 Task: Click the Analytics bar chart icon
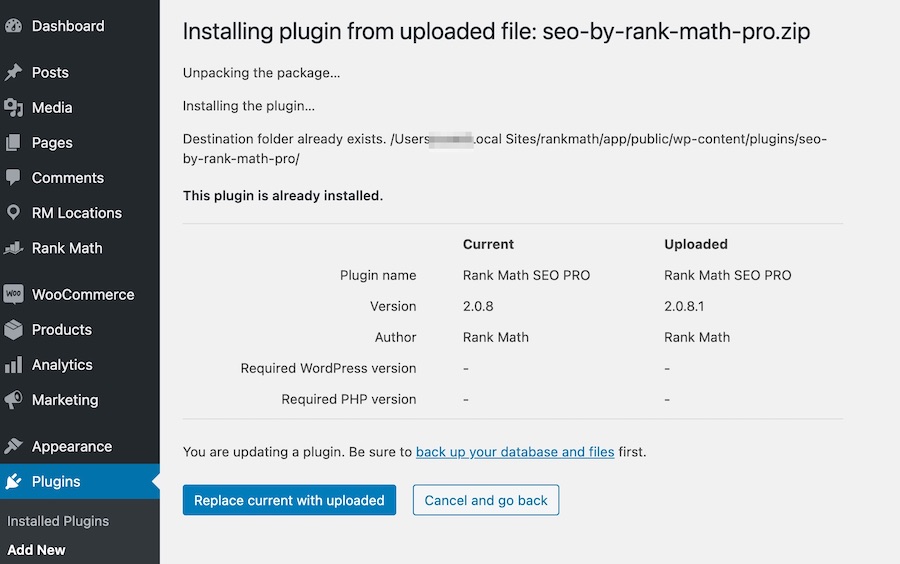point(13,365)
